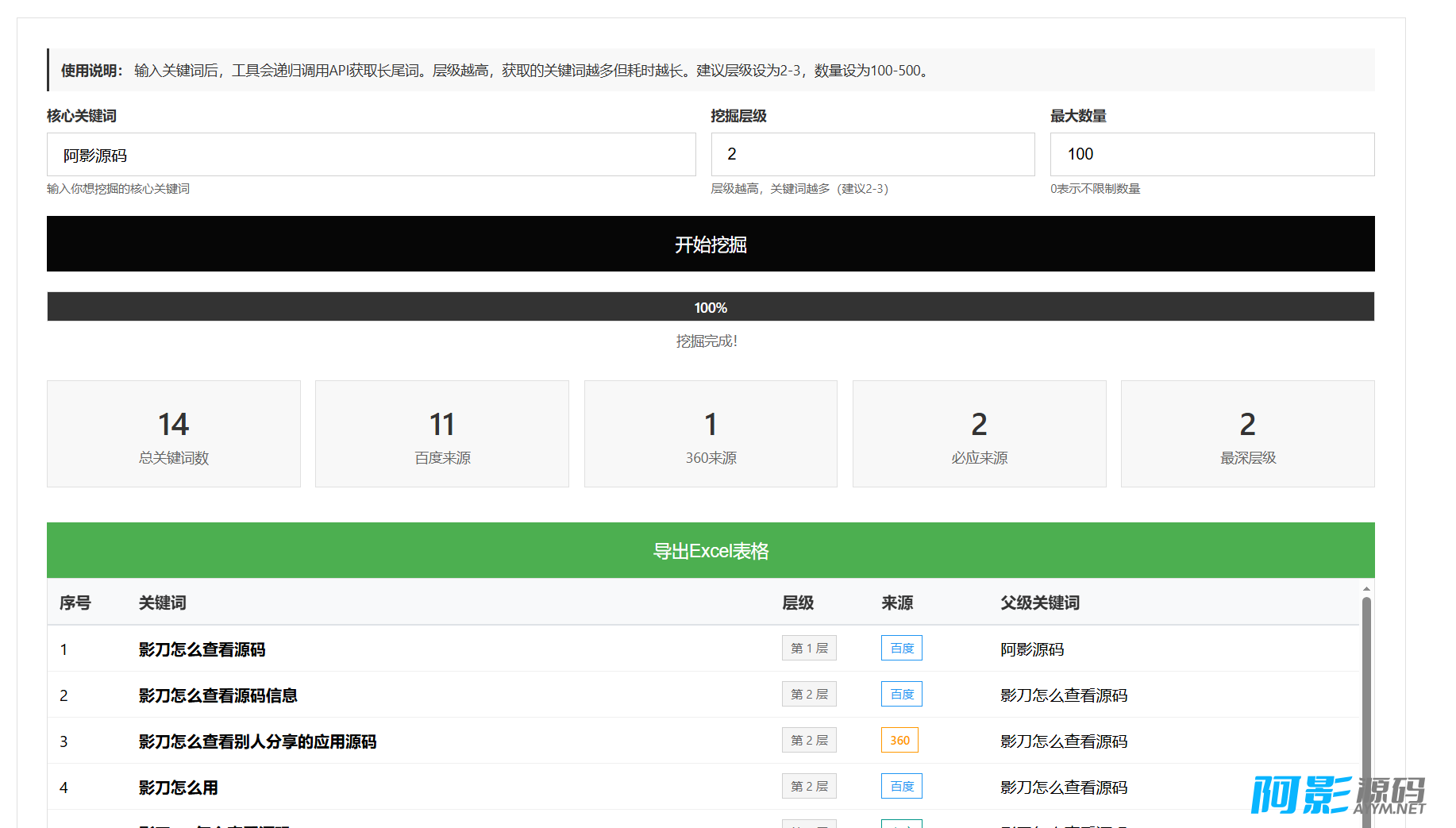The image size is (1456, 828).
Task: Click the 阿影源码 watermark logo
Action: pyautogui.click(x=1338, y=795)
